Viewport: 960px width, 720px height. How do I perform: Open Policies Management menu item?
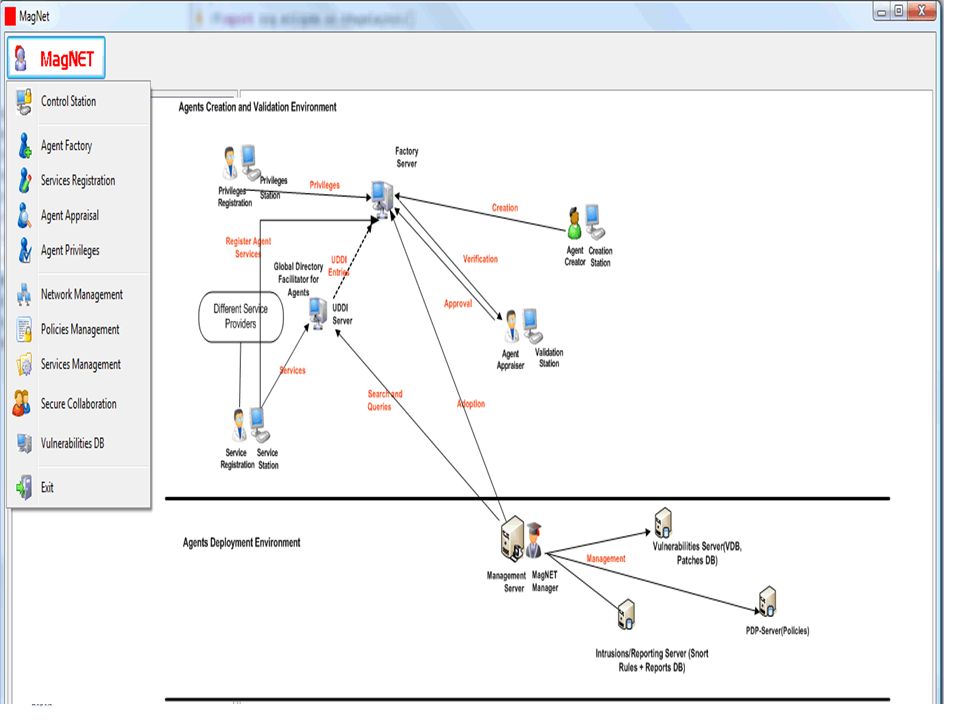click(79, 329)
